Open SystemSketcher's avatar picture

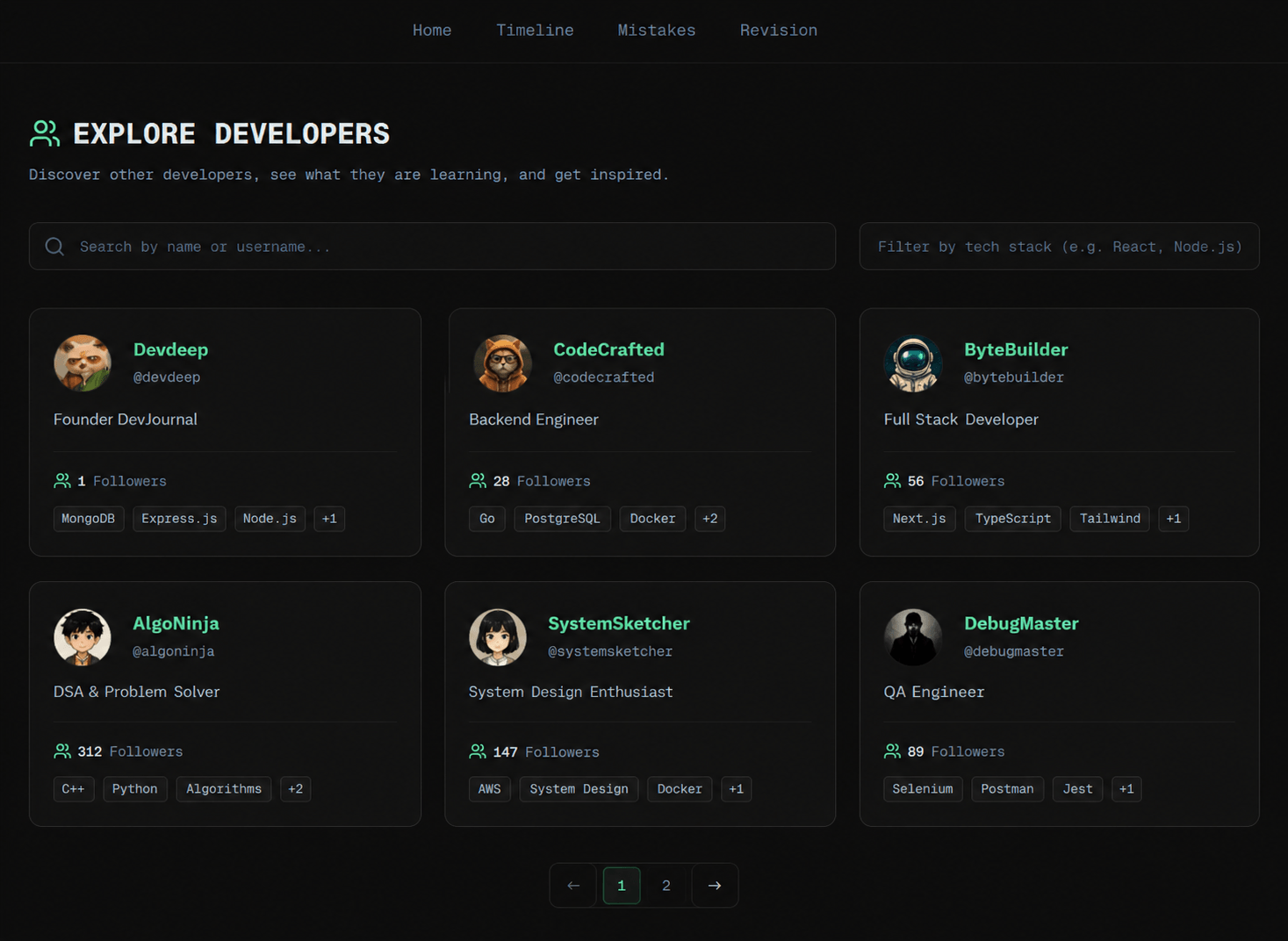pos(498,637)
